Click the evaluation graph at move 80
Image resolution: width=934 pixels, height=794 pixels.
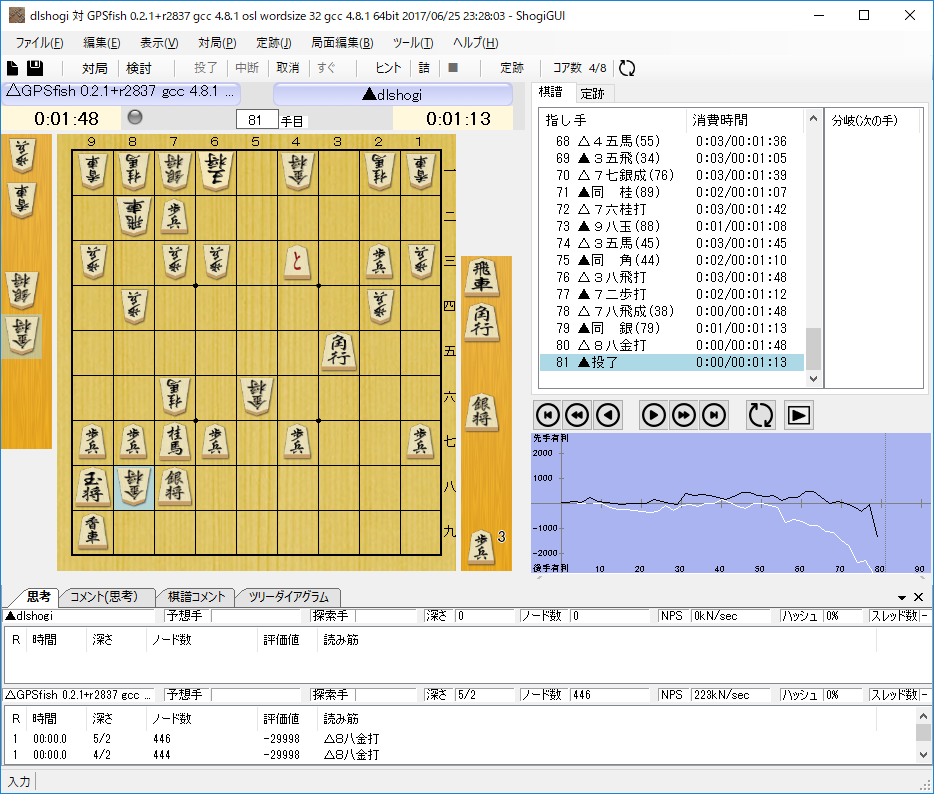[879, 503]
